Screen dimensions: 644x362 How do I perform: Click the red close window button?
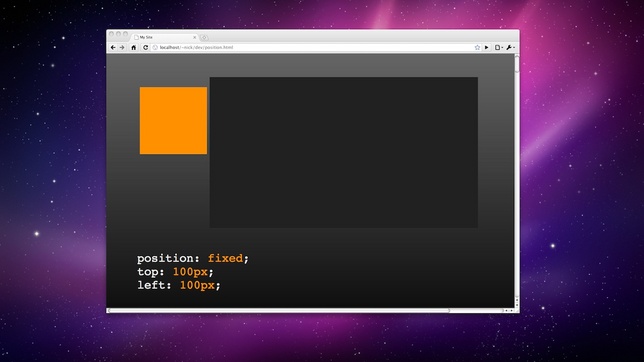tap(111, 34)
